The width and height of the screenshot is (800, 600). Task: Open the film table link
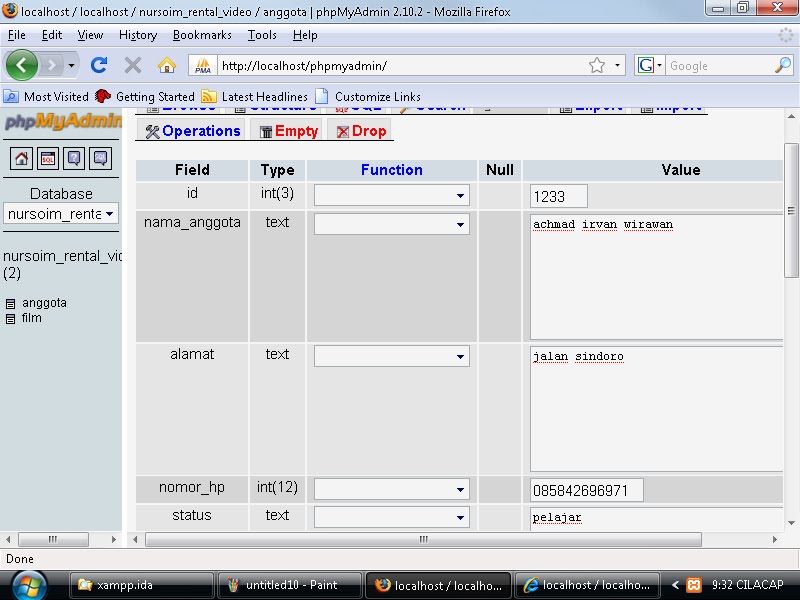pos(32,318)
